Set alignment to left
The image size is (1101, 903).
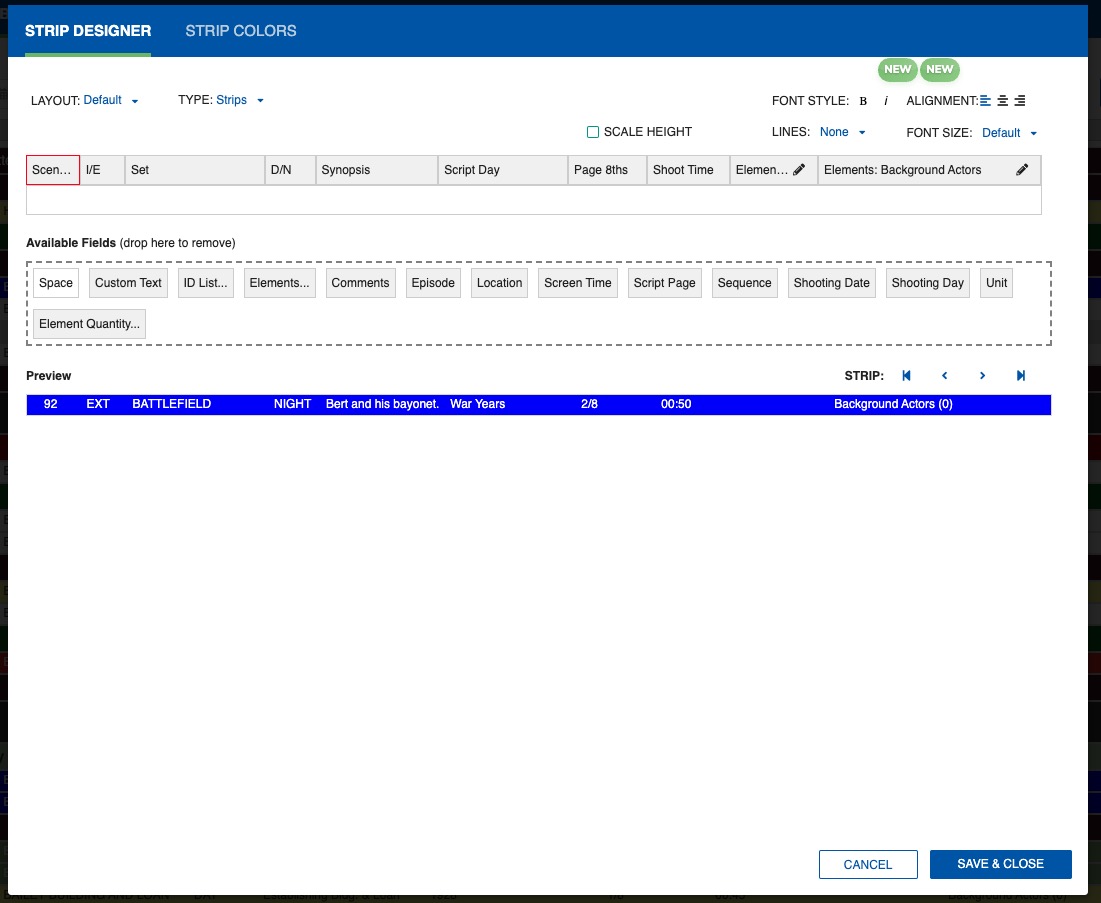986,101
